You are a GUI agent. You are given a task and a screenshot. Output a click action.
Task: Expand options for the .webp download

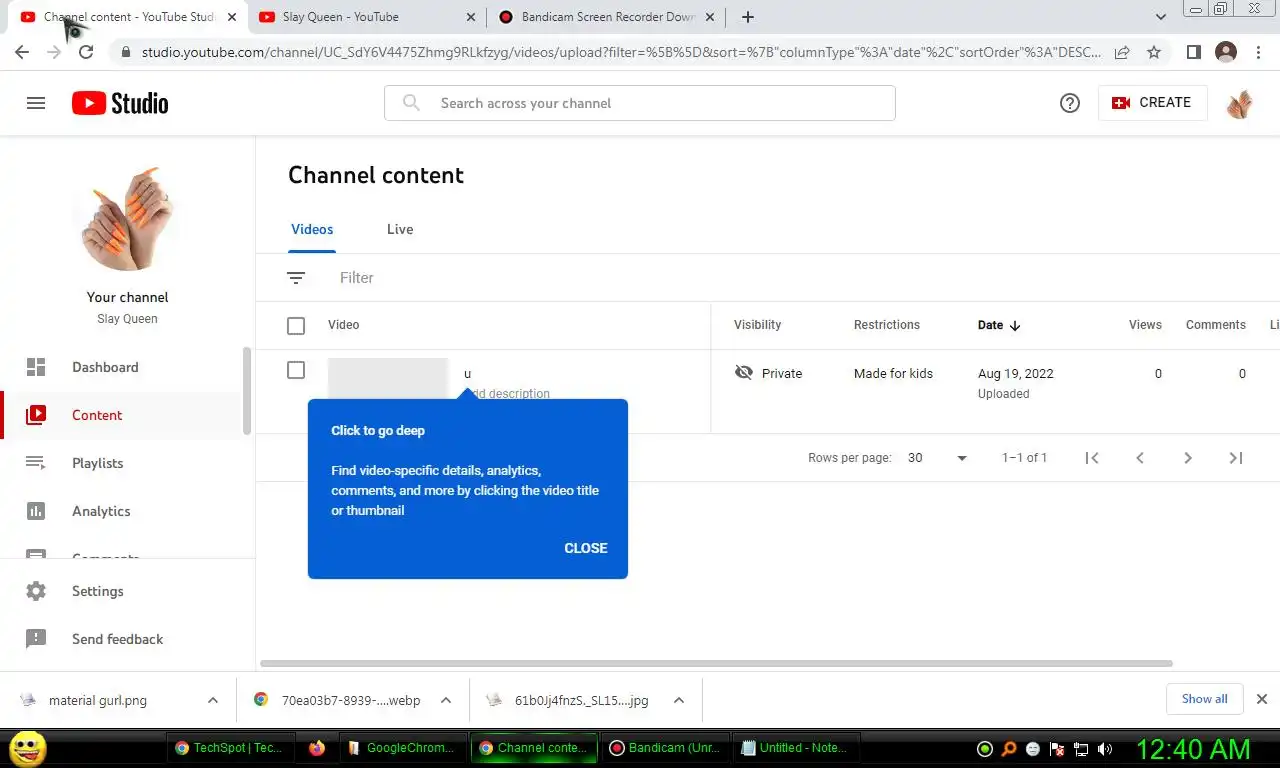446,700
